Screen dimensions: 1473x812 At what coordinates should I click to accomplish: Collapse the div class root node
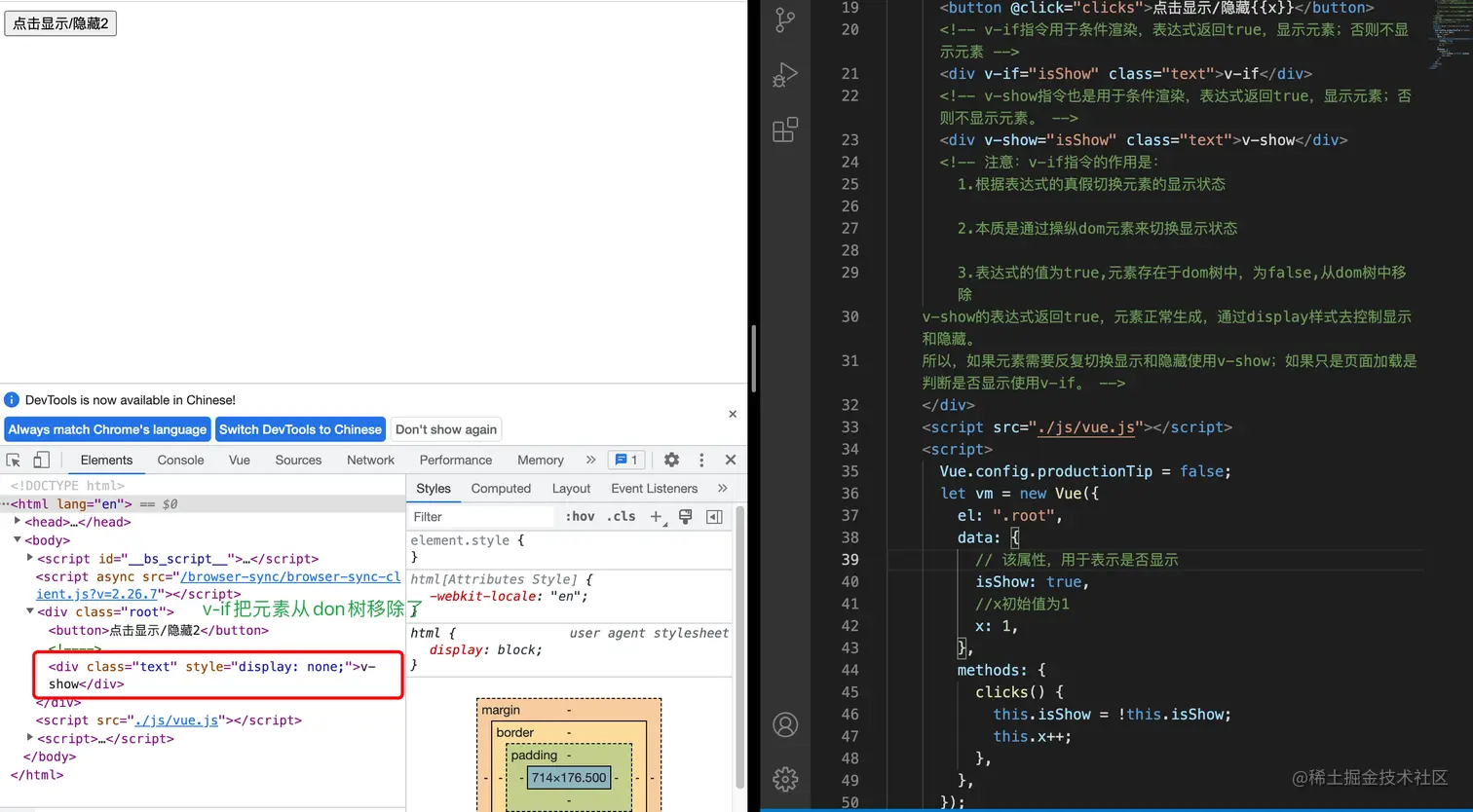(30, 611)
